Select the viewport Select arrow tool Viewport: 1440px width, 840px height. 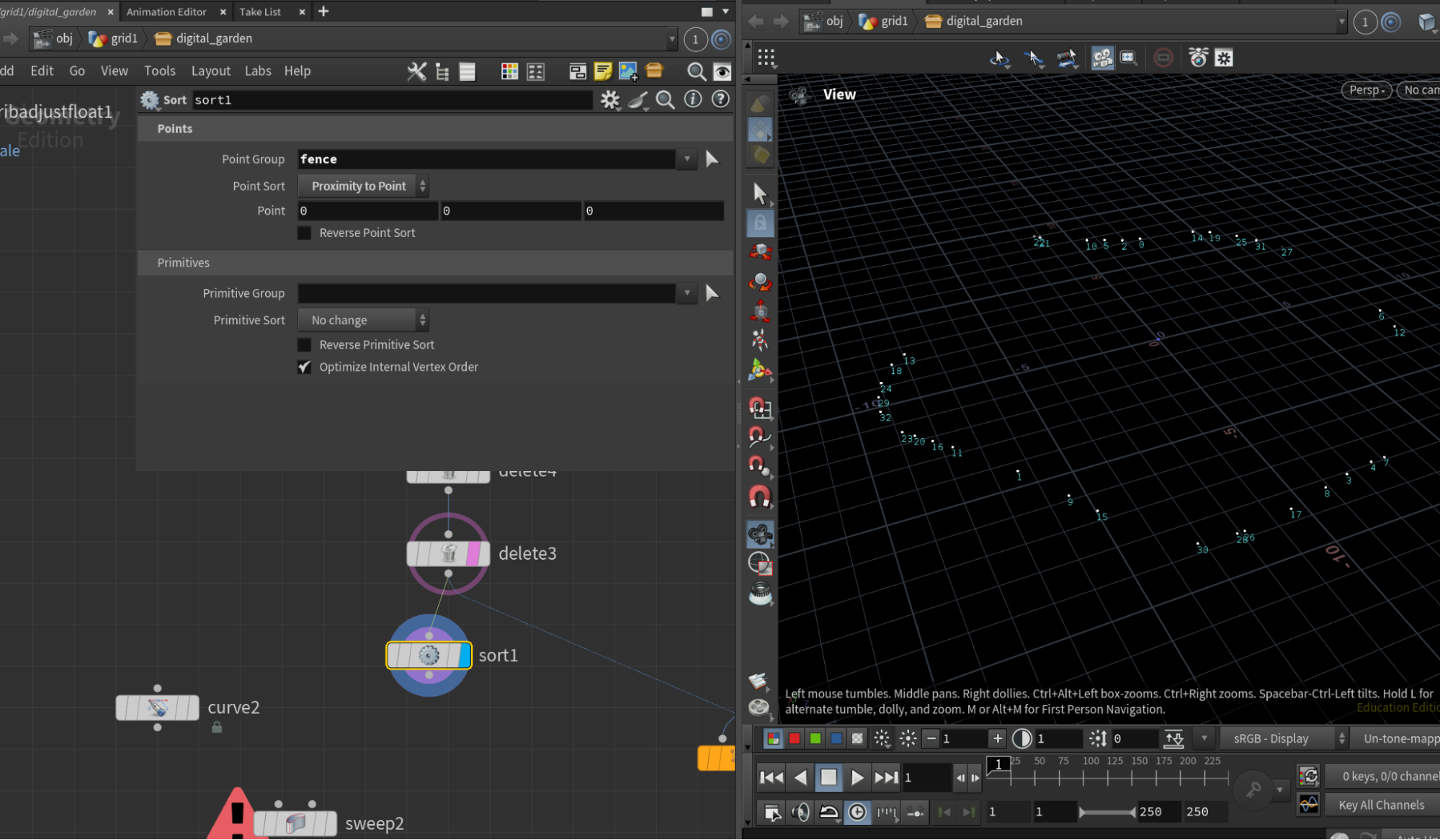click(x=760, y=193)
